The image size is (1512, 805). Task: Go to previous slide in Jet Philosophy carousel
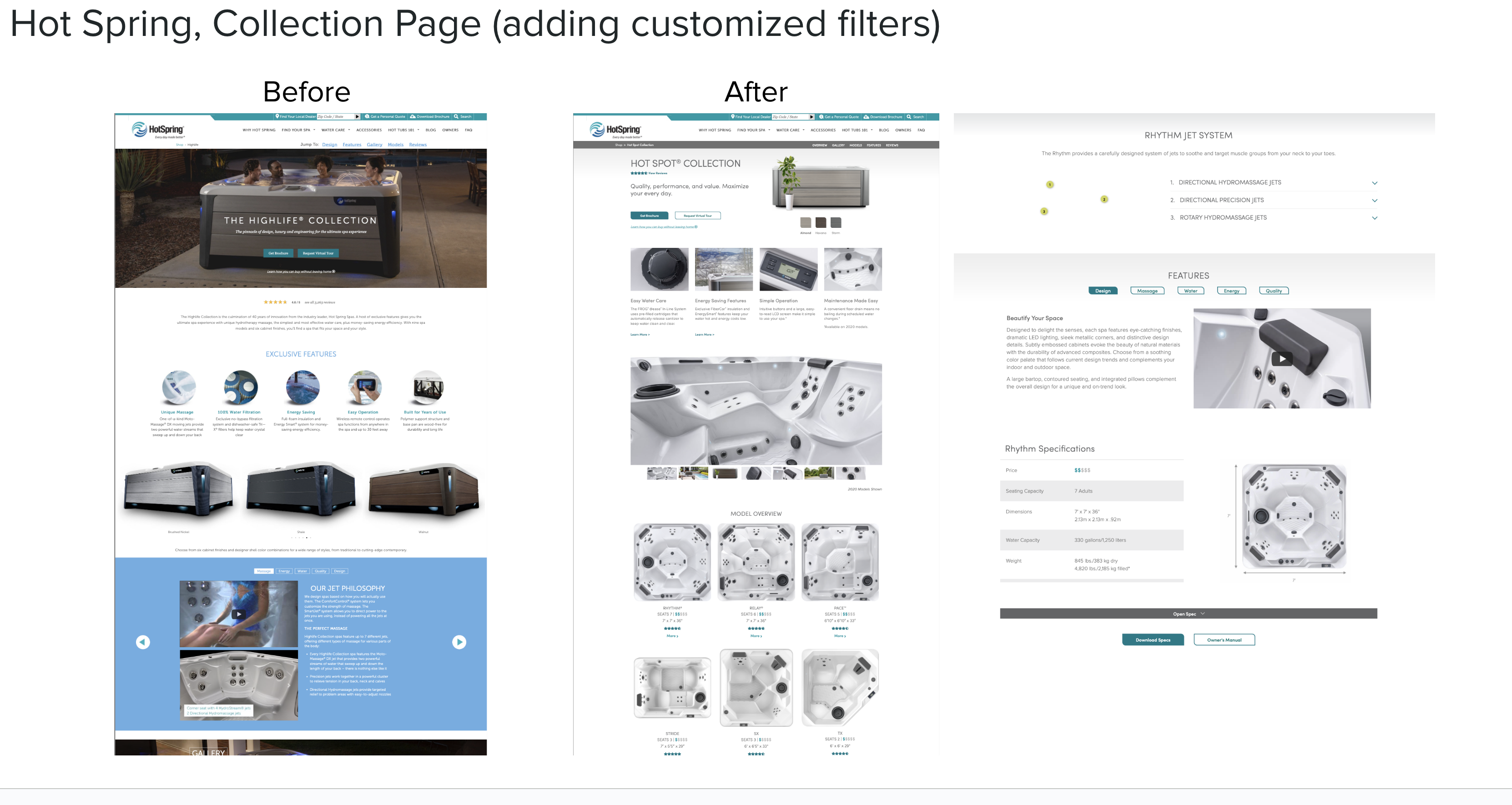point(143,642)
